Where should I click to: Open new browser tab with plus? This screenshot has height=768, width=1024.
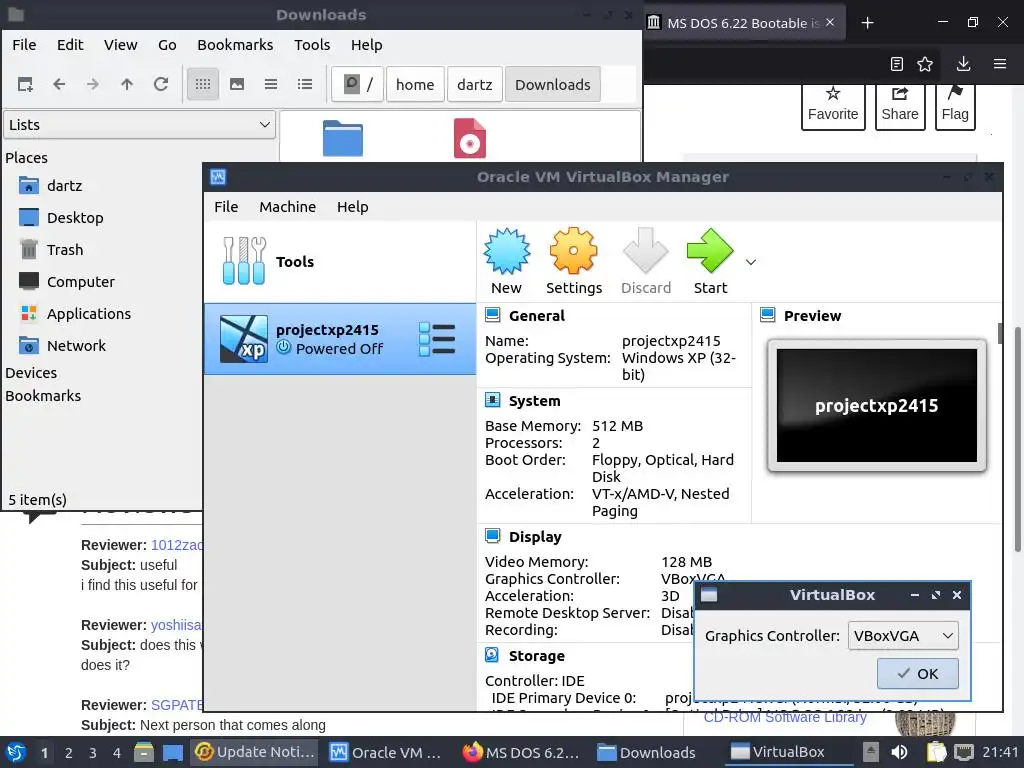click(867, 23)
